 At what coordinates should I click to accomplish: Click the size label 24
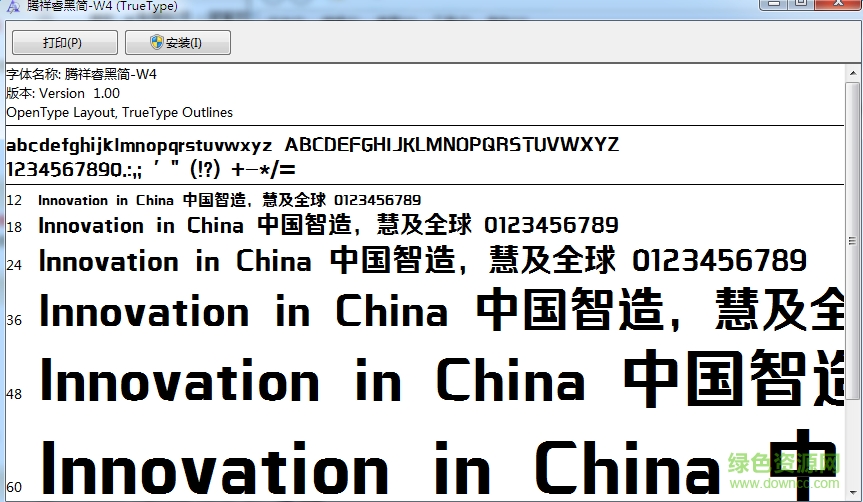click(x=14, y=265)
